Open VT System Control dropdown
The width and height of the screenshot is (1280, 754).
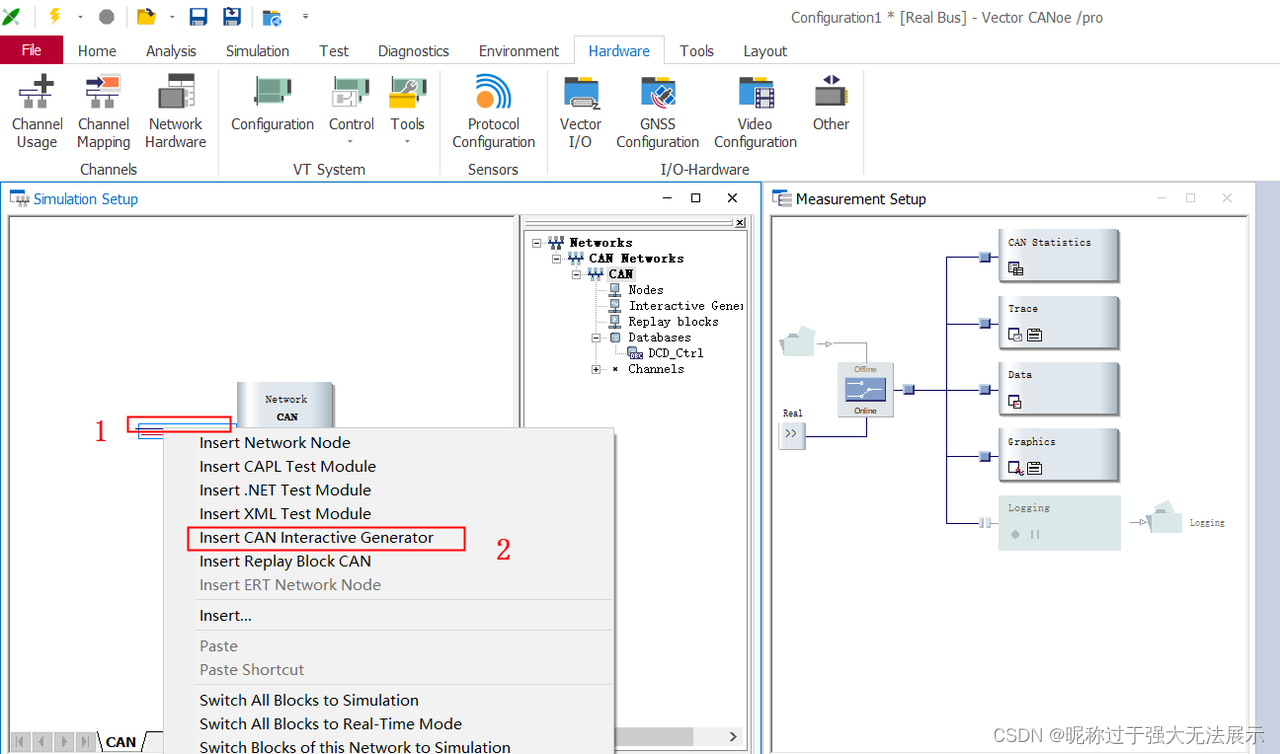click(x=351, y=110)
